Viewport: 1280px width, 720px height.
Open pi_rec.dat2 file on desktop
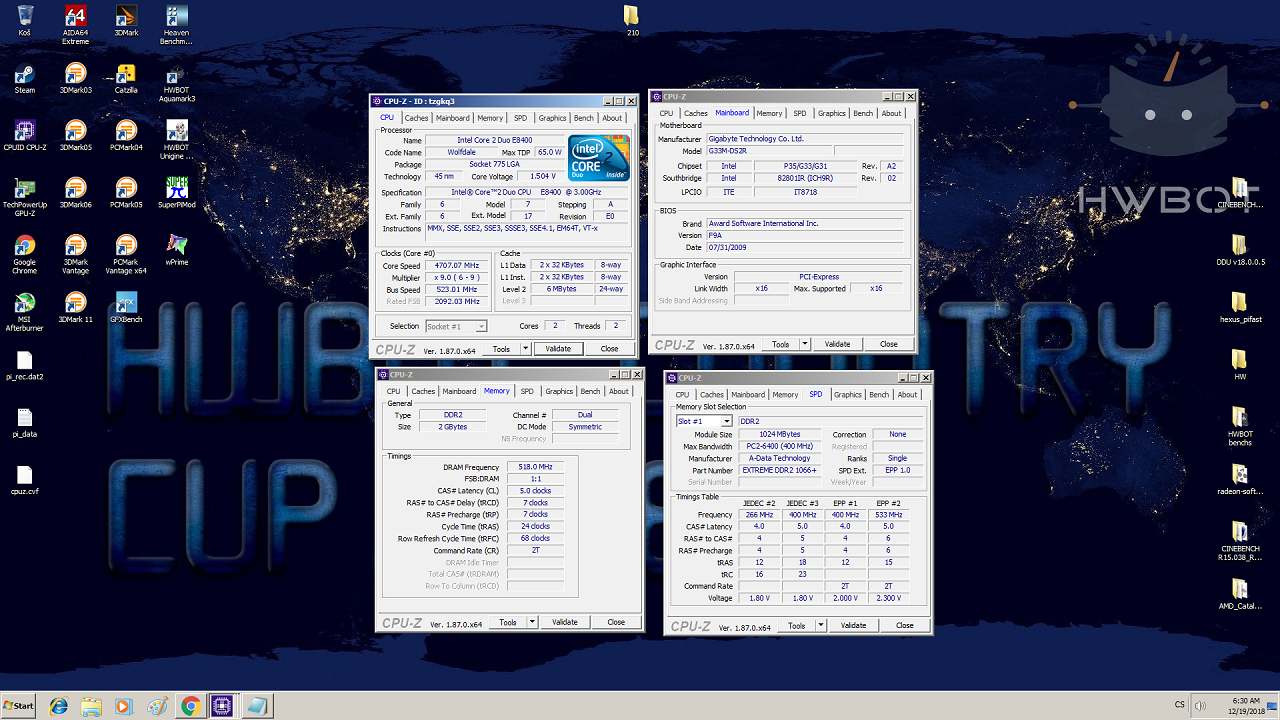tap(24, 366)
